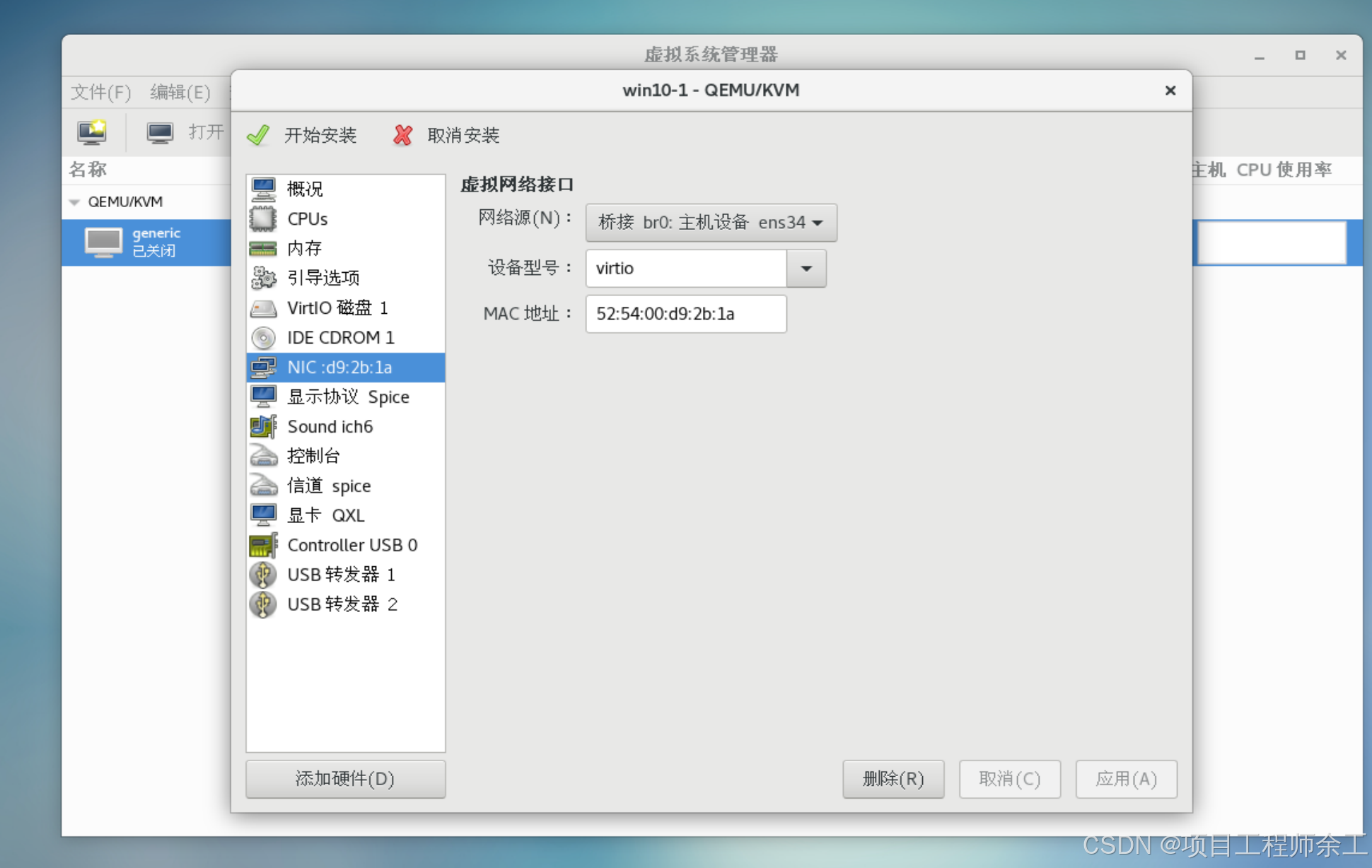Screen dimensions: 1372x868
Task: Click the 删除(R) button
Action: click(x=893, y=779)
